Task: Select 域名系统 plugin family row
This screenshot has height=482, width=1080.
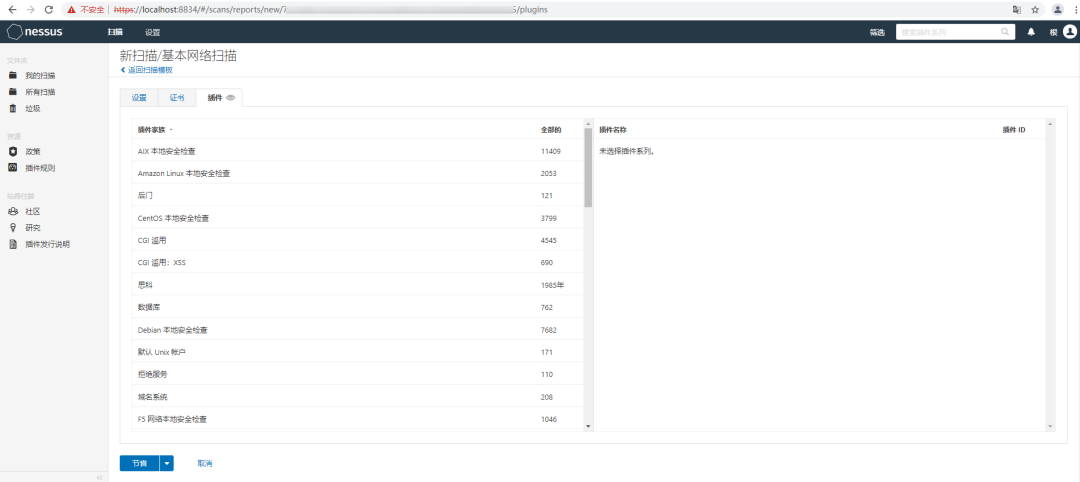Action: coord(357,397)
